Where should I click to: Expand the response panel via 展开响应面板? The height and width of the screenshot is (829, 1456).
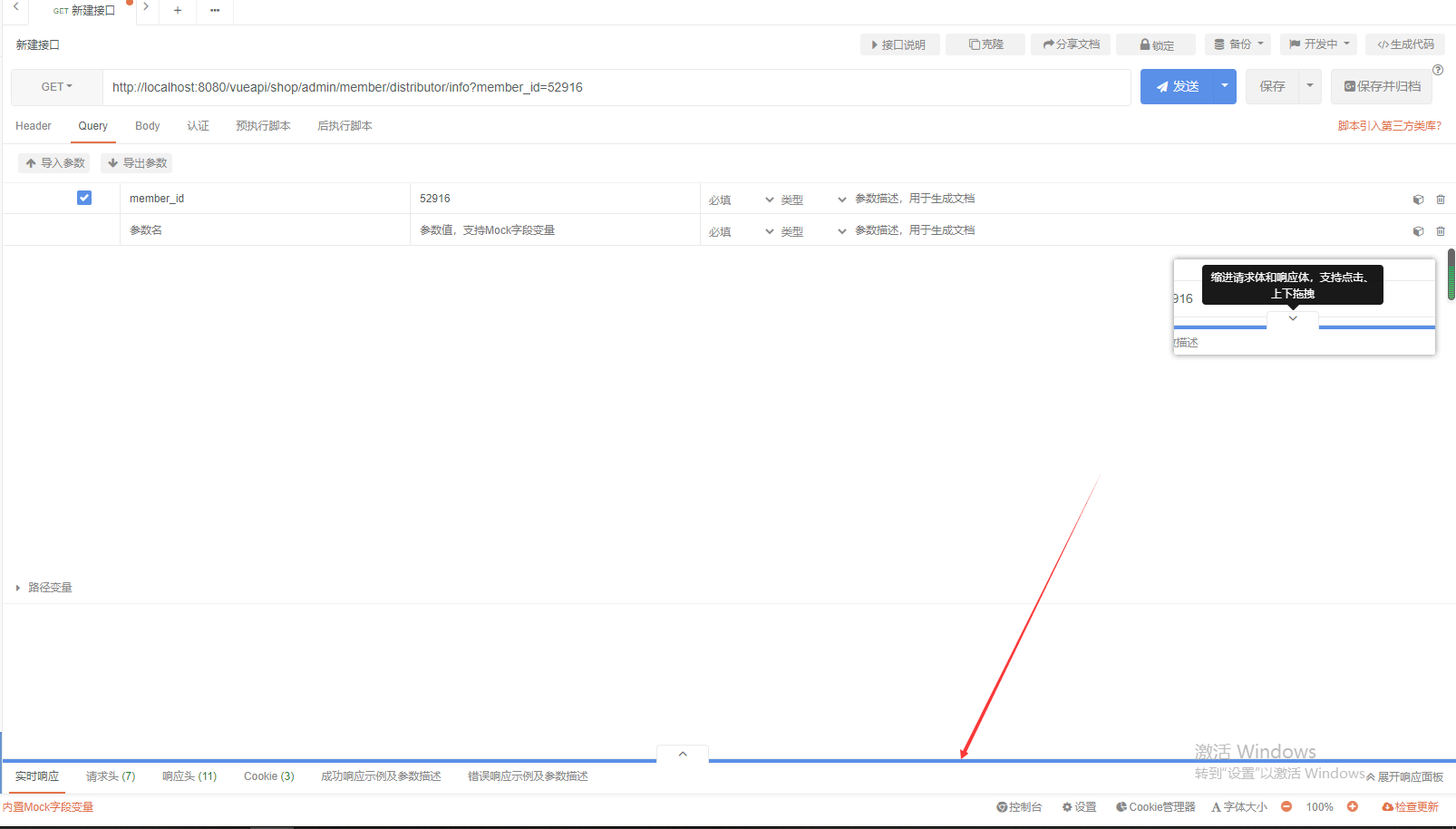(1404, 777)
